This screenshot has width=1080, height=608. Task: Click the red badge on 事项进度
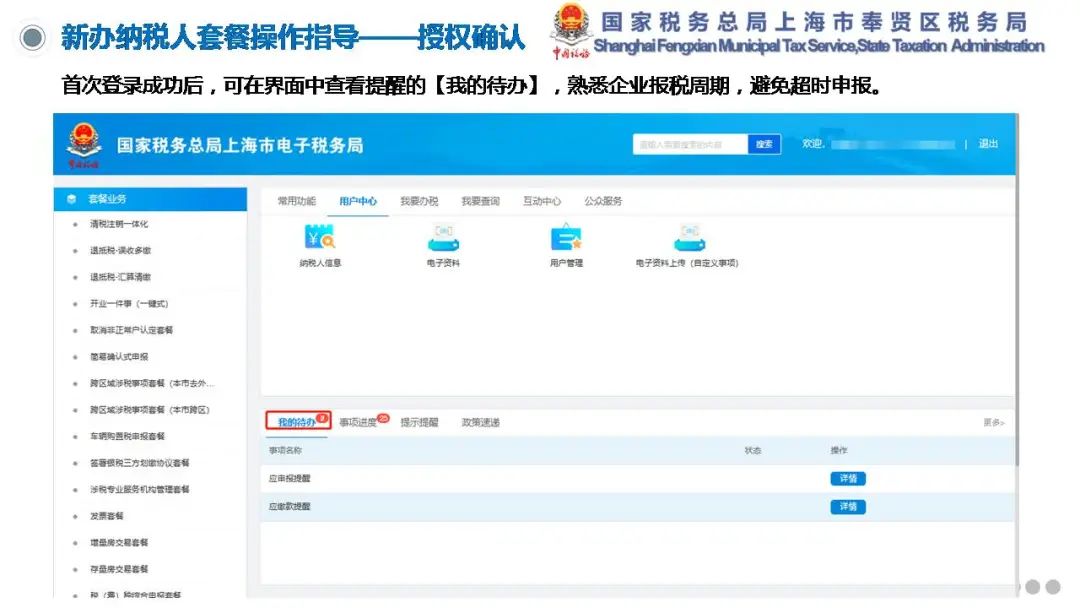[x=383, y=418]
